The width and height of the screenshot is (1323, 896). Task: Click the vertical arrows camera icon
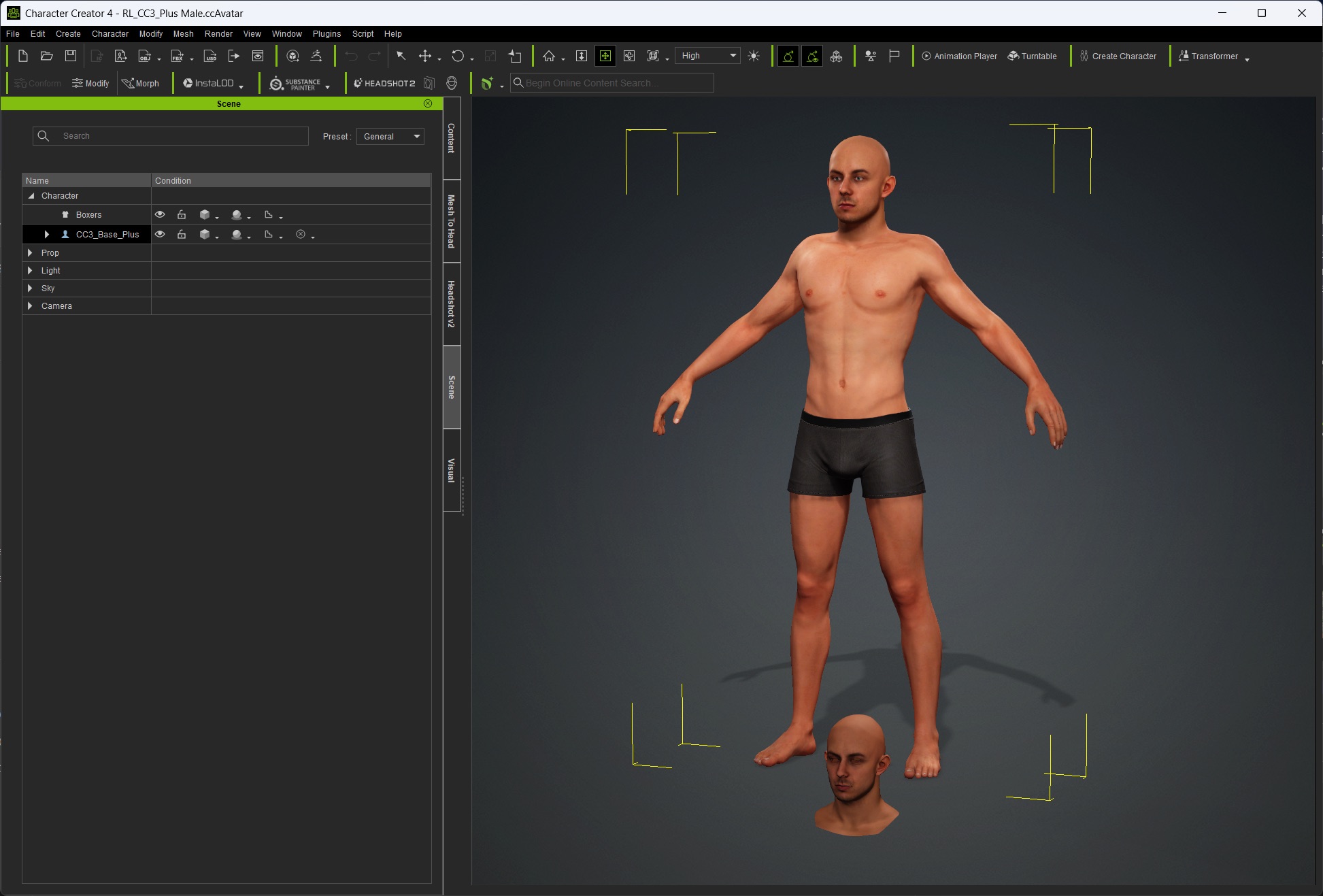(582, 56)
